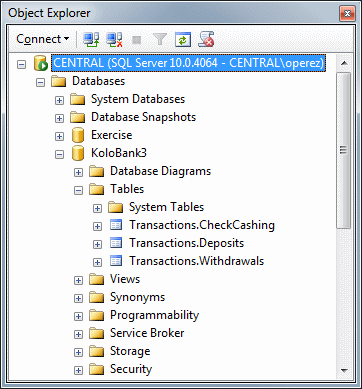The width and height of the screenshot is (362, 389).
Task: Click the Filter funnel icon
Action: coord(160,40)
